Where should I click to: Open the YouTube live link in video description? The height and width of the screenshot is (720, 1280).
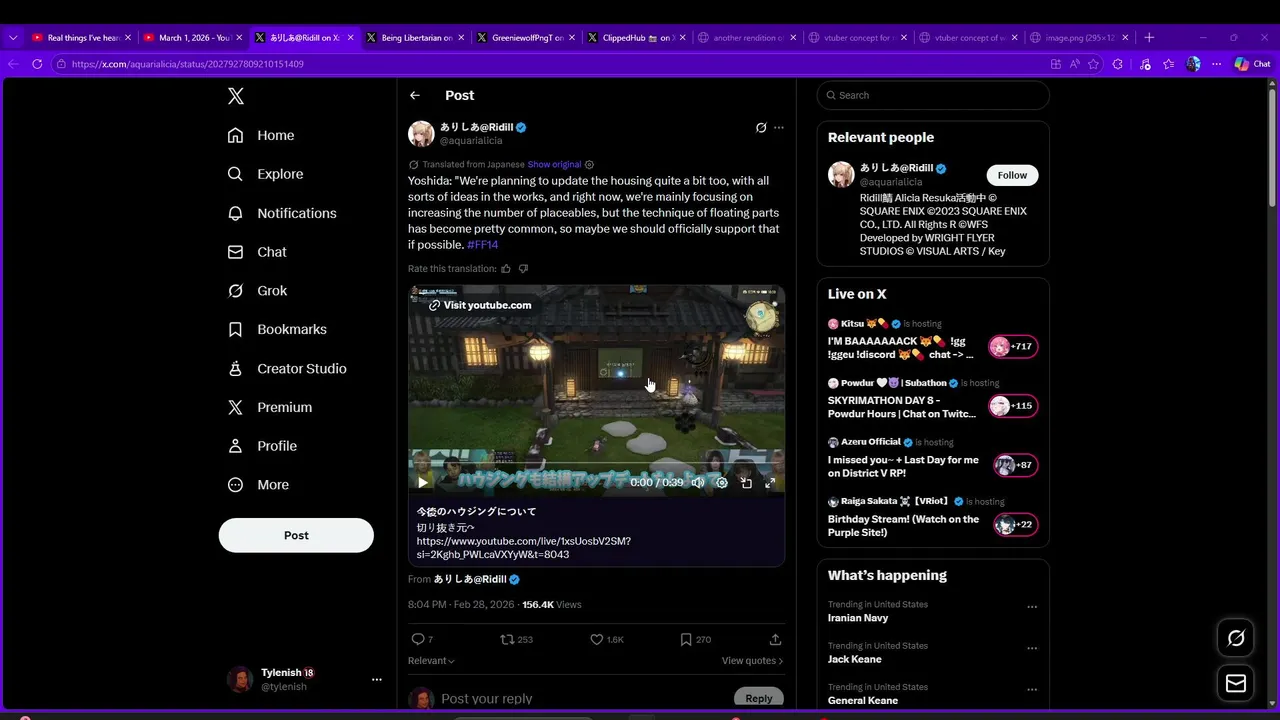point(523,548)
